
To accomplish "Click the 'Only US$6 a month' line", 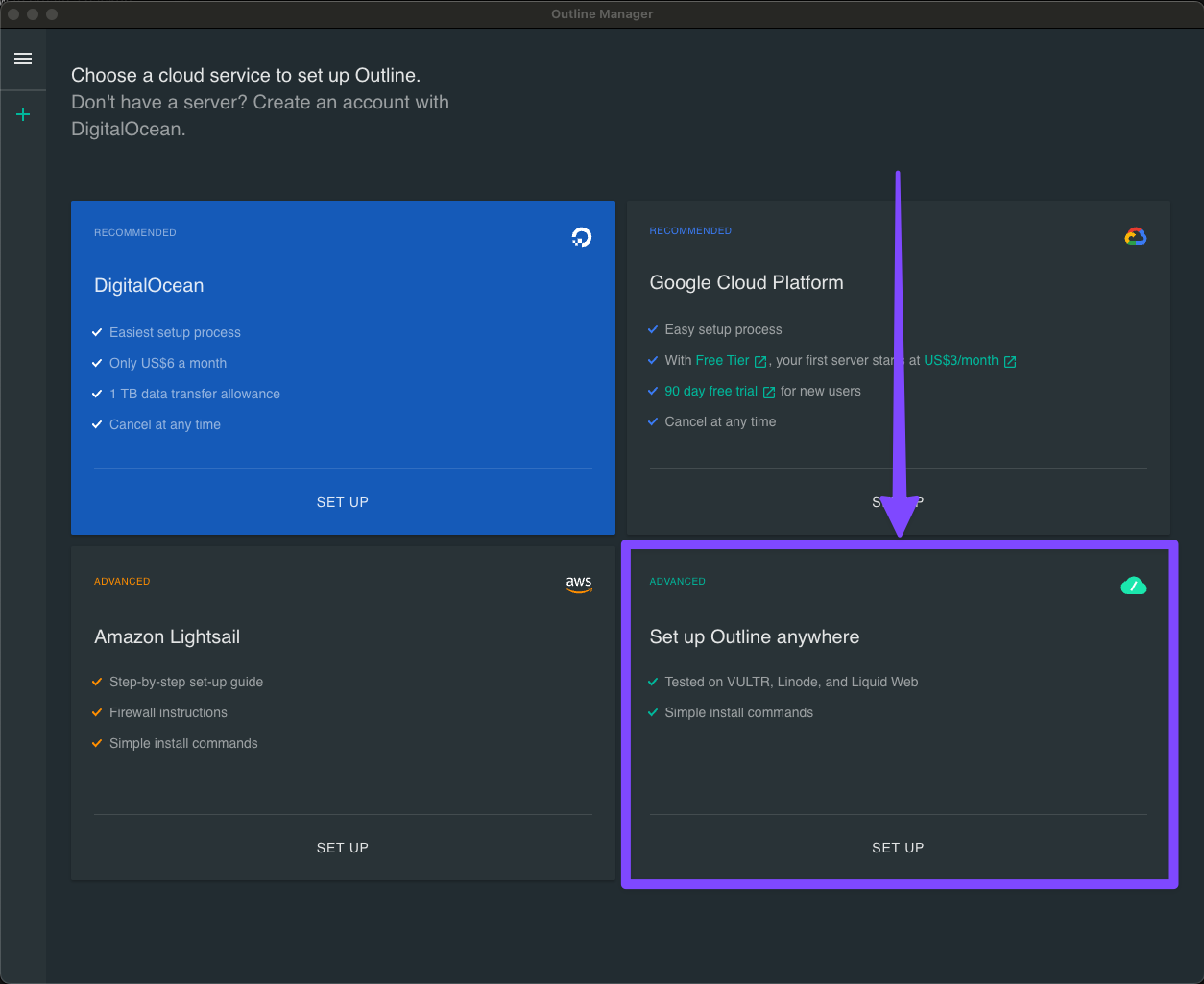I will coord(168,363).
